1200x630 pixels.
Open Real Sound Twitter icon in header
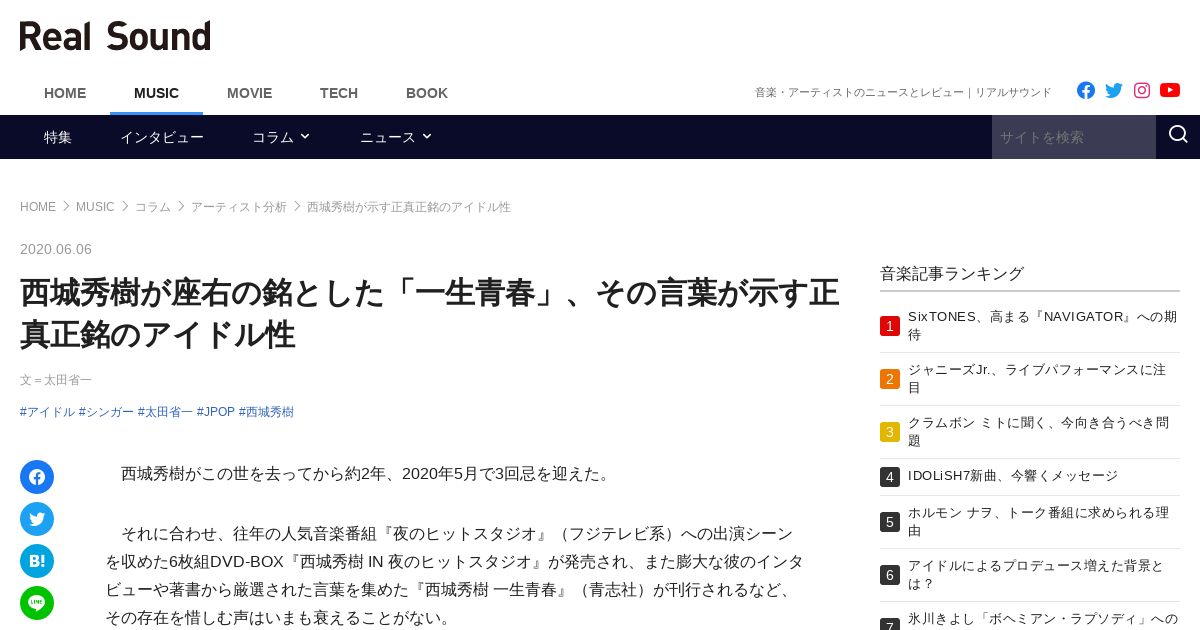1114,90
